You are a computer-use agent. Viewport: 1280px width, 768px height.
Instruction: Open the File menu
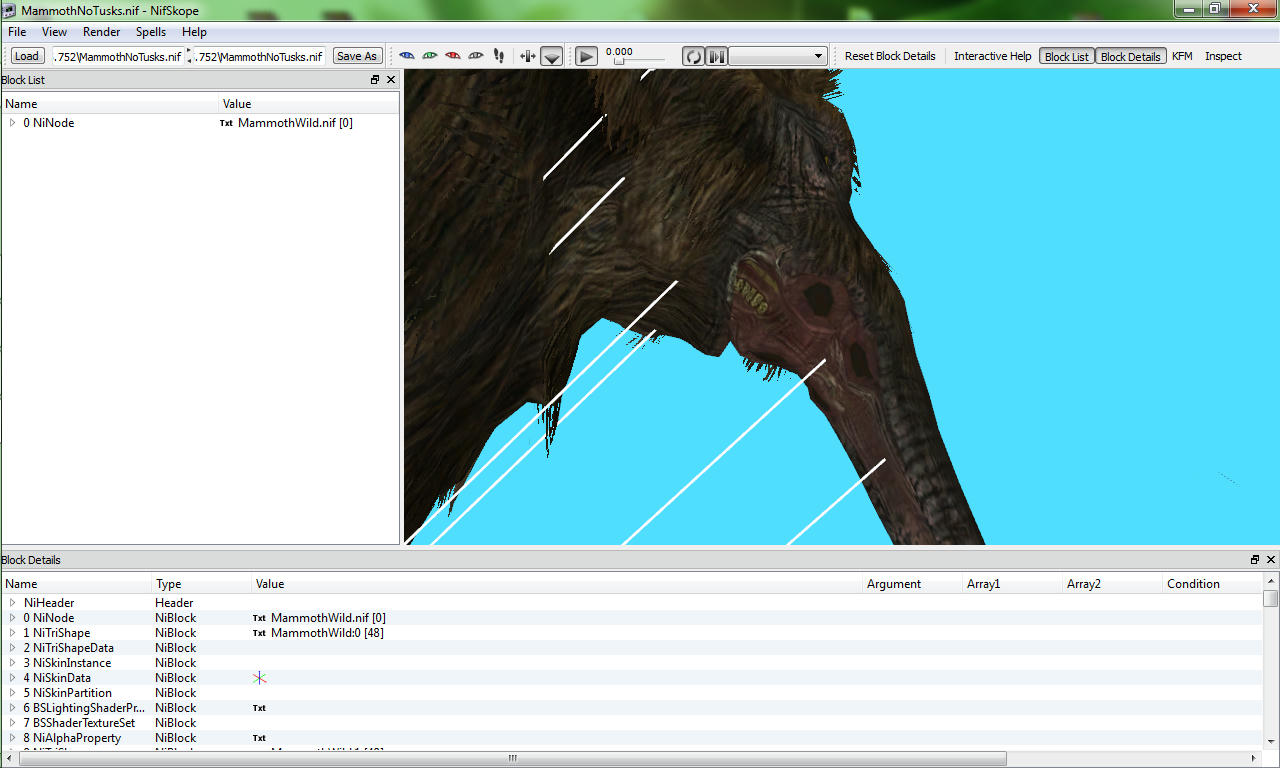[17, 32]
